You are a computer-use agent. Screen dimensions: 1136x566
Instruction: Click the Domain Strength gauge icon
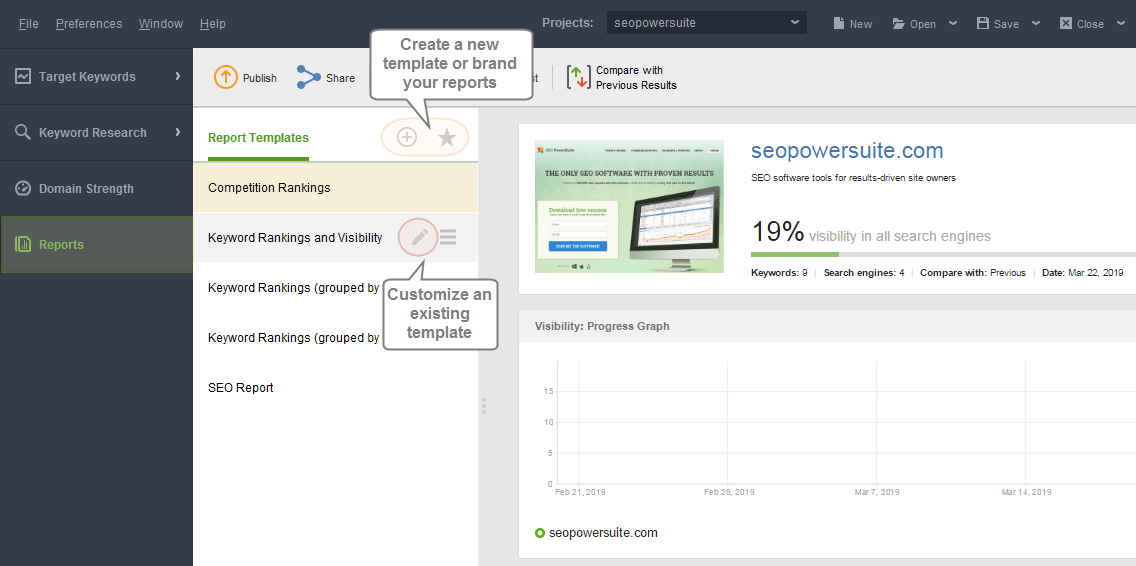click(x=23, y=188)
